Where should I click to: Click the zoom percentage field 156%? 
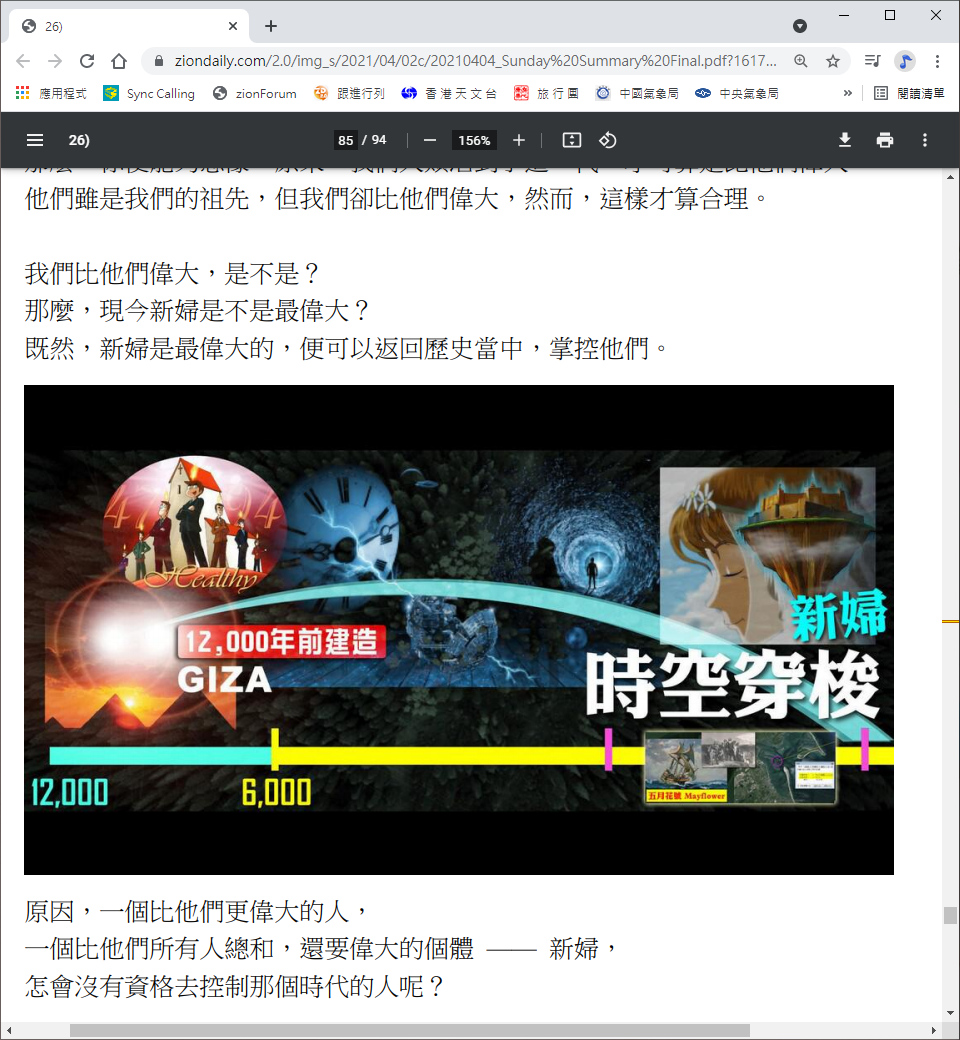tap(474, 140)
